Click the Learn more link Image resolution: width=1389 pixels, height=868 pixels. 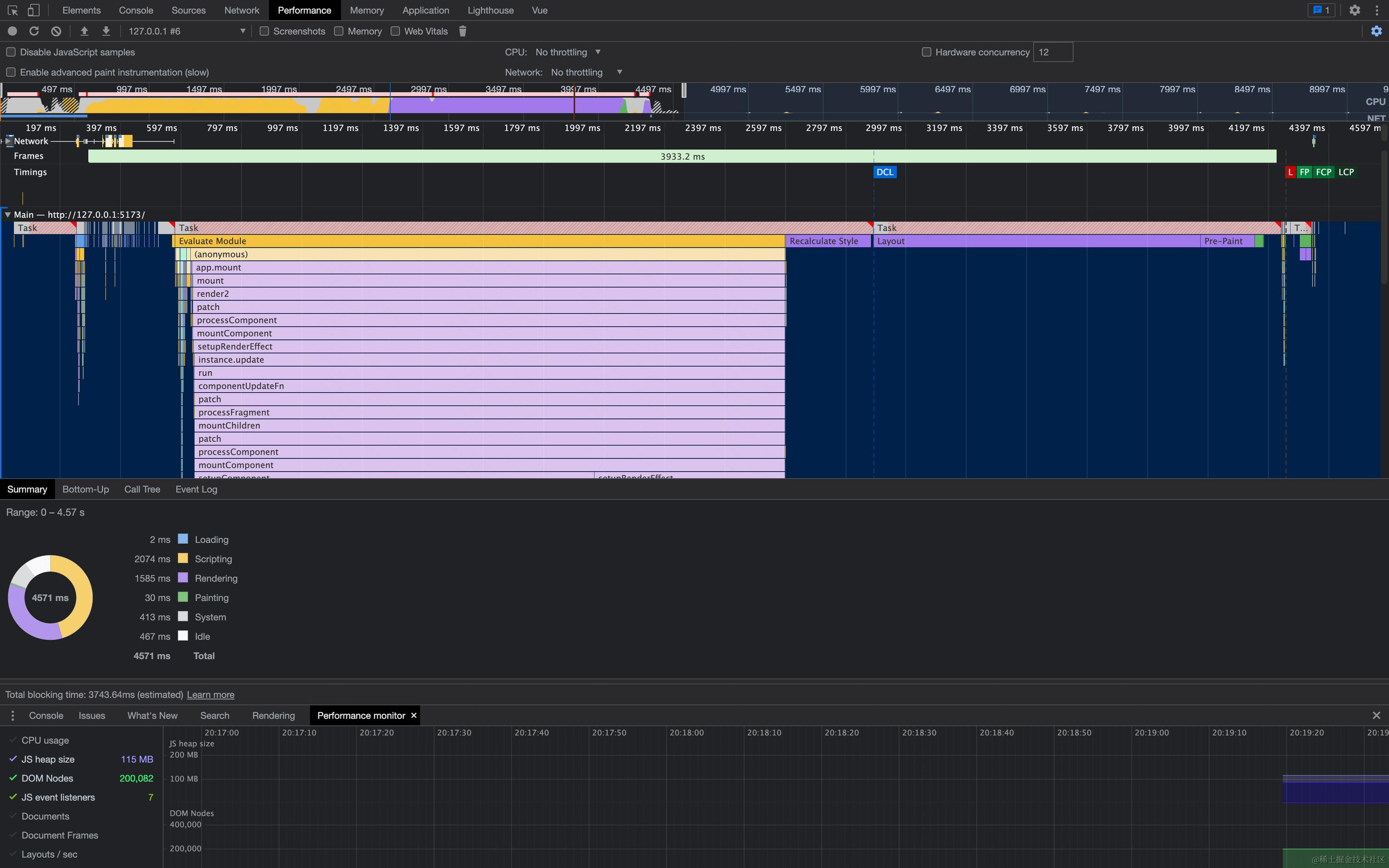point(211,694)
